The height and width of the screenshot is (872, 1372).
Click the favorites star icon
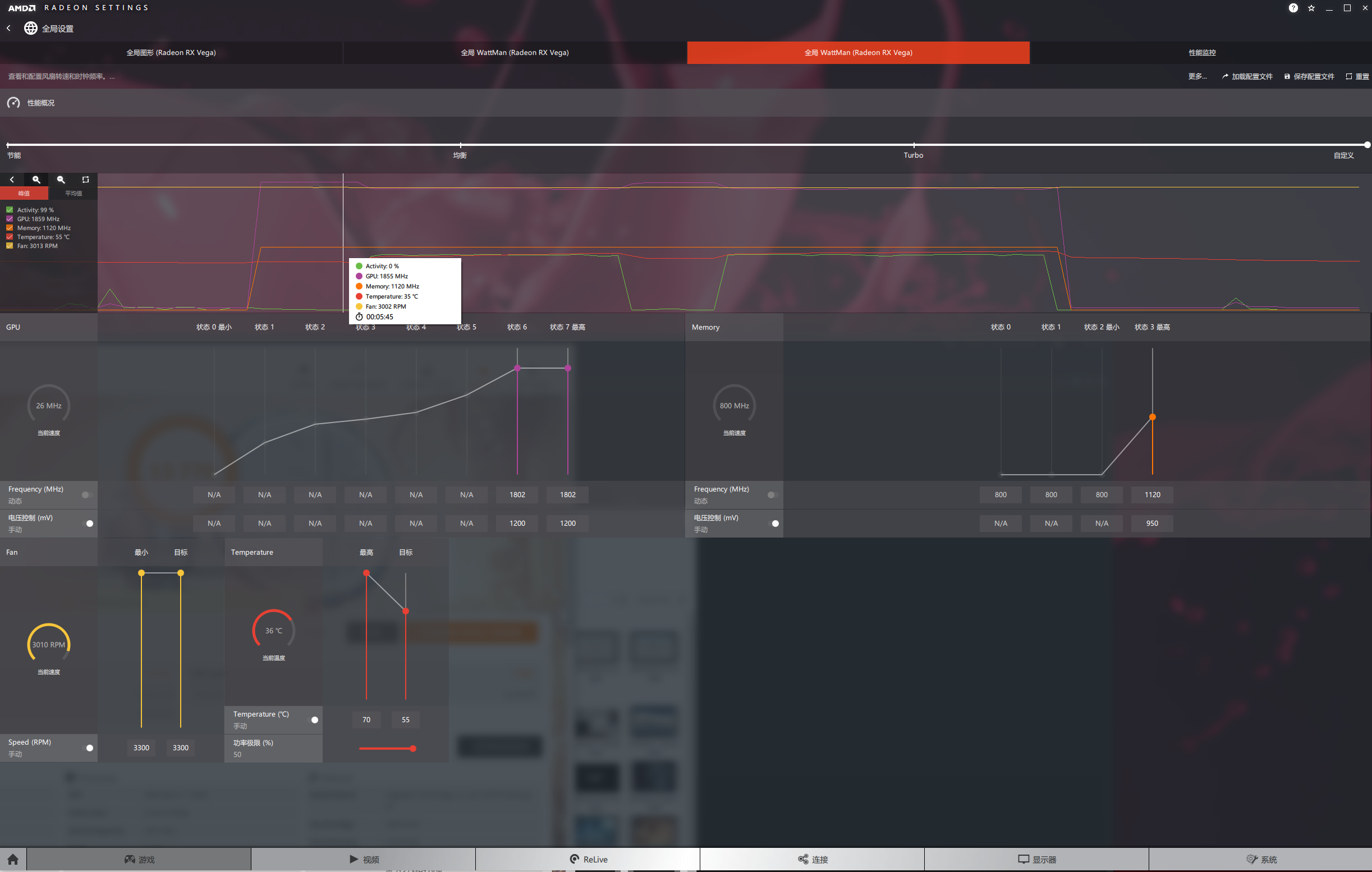[x=1311, y=8]
